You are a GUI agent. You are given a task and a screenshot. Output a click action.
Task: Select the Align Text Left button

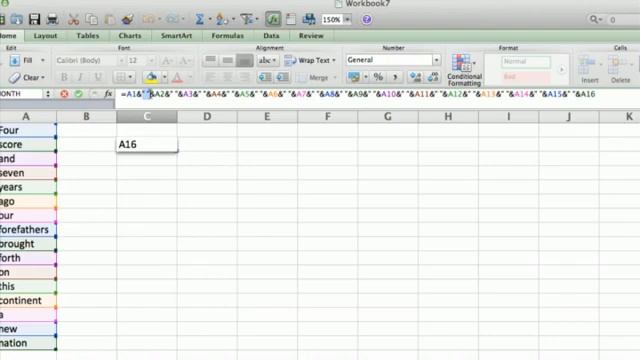pos(211,77)
